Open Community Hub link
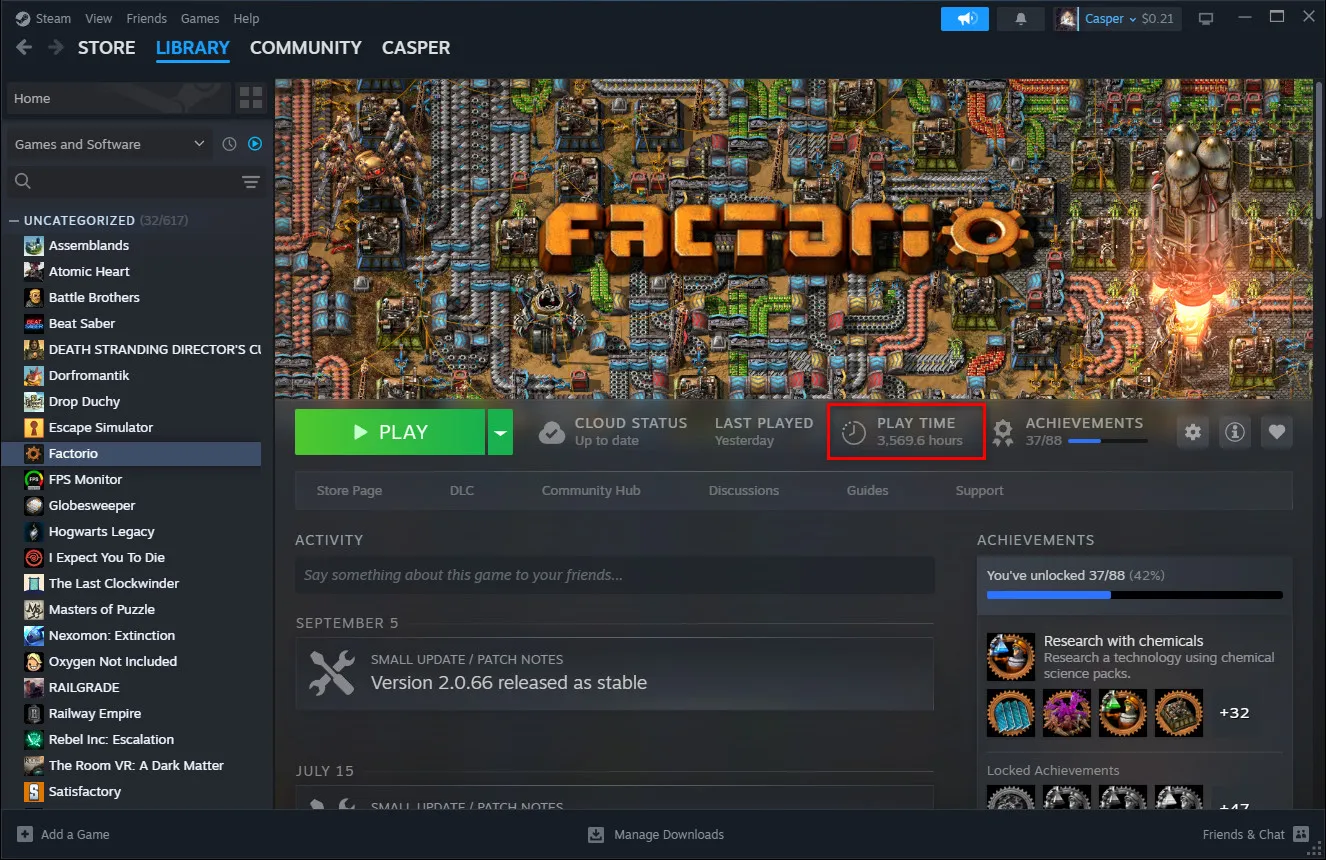This screenshot has height=860, width=1326. tap(591, 490)
